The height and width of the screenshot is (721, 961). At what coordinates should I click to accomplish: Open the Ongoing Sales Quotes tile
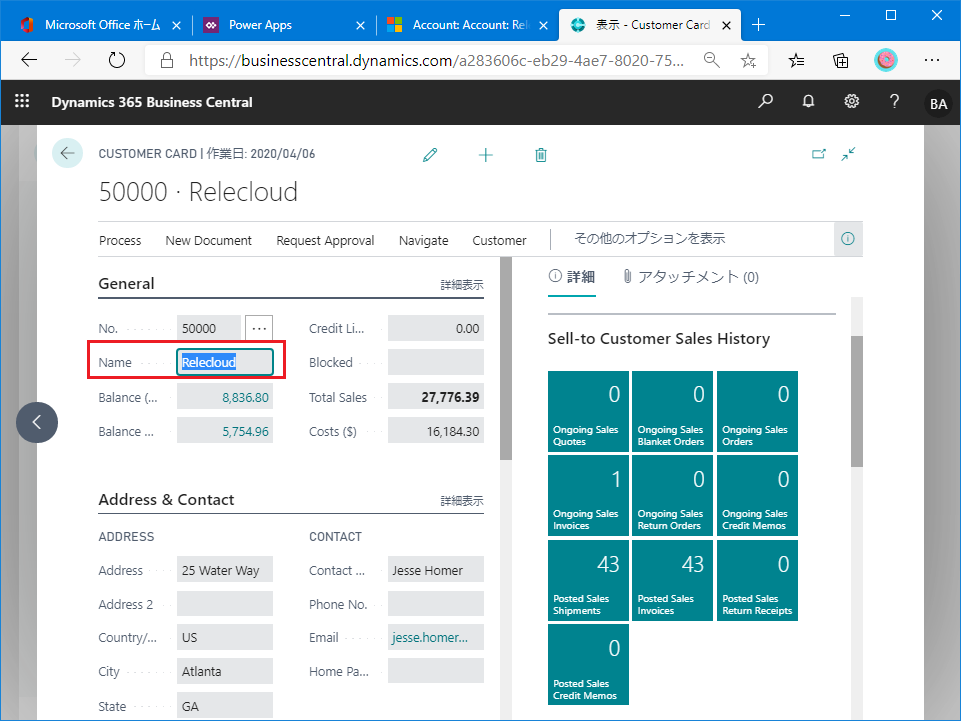(588, 411)
